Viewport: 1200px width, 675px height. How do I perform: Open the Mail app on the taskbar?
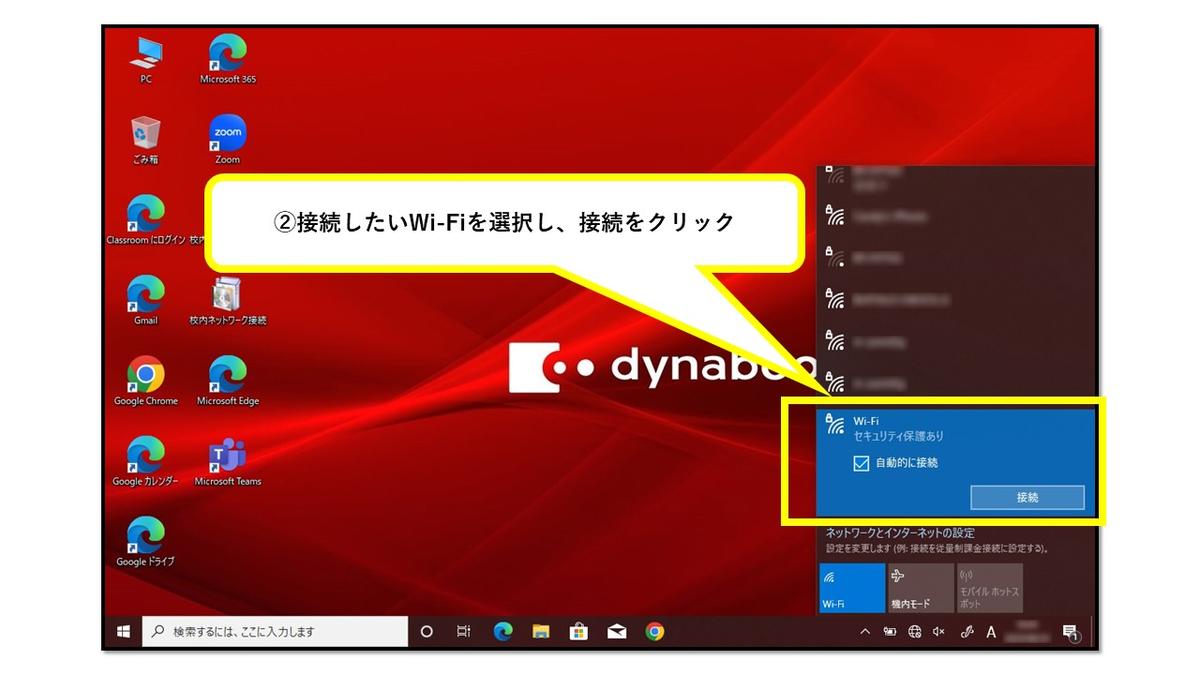coord(617,632)
